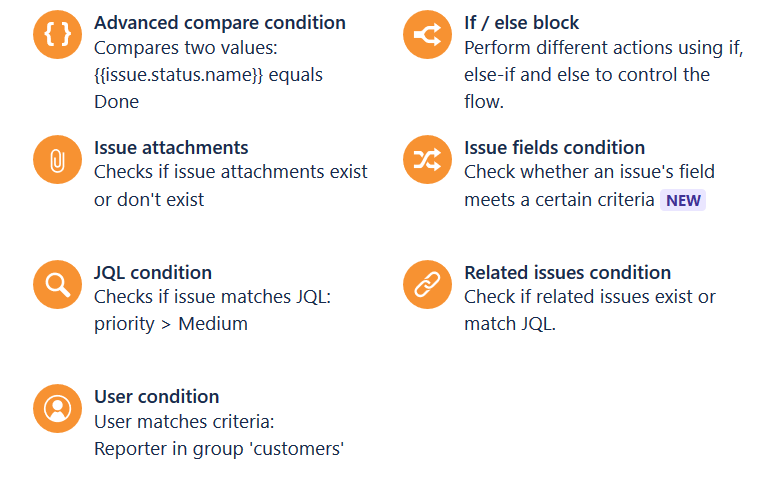Click the magnifying glass JQL condition icon
Image resolution: width=770 pixels, height=480 pixels.
(57, 284)
